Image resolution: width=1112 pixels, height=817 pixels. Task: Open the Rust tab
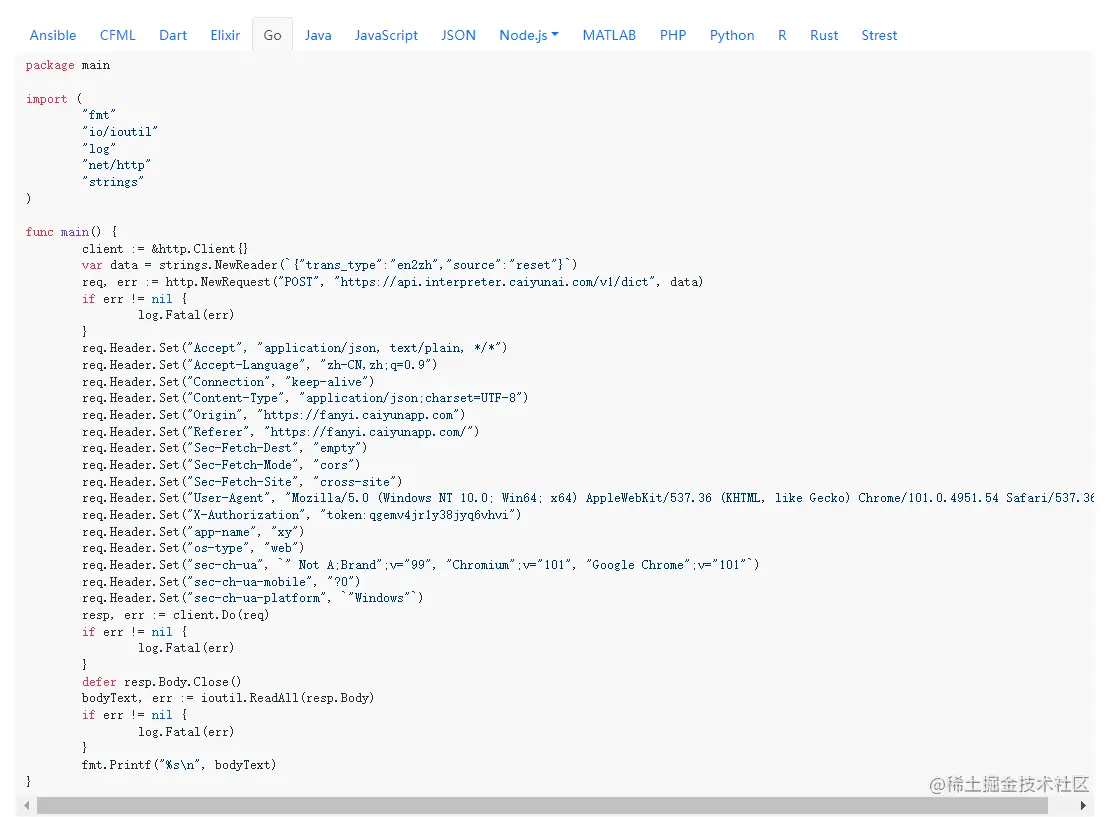(x=823, y=35)
